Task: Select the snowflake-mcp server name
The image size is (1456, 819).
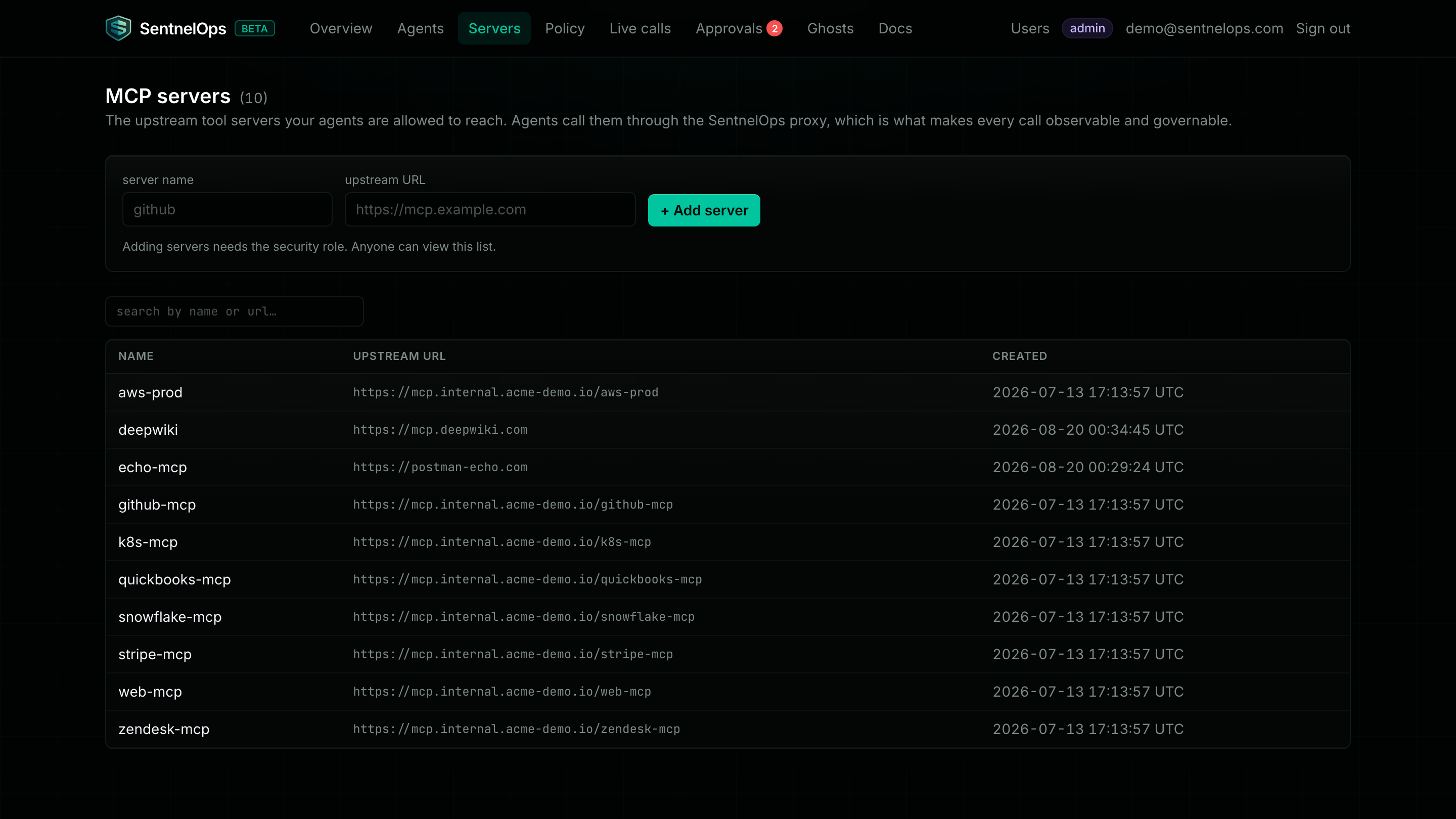Action: pos(169,617)
